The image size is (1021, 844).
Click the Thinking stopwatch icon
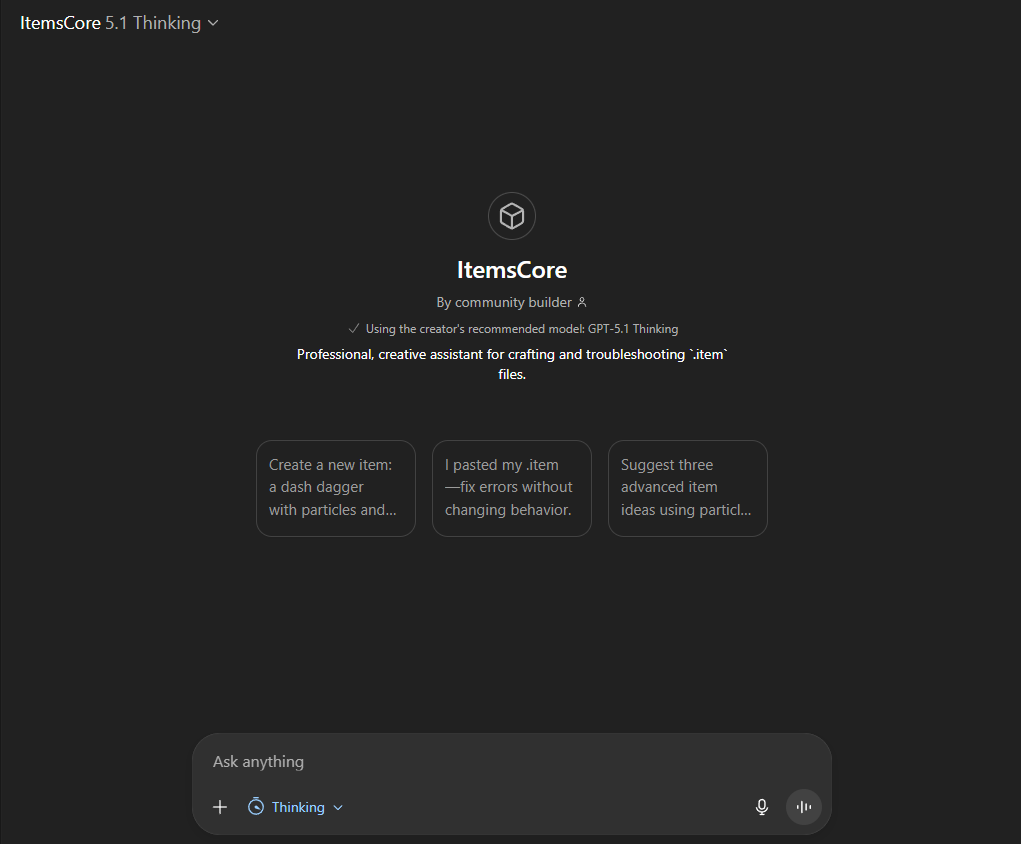256,807
